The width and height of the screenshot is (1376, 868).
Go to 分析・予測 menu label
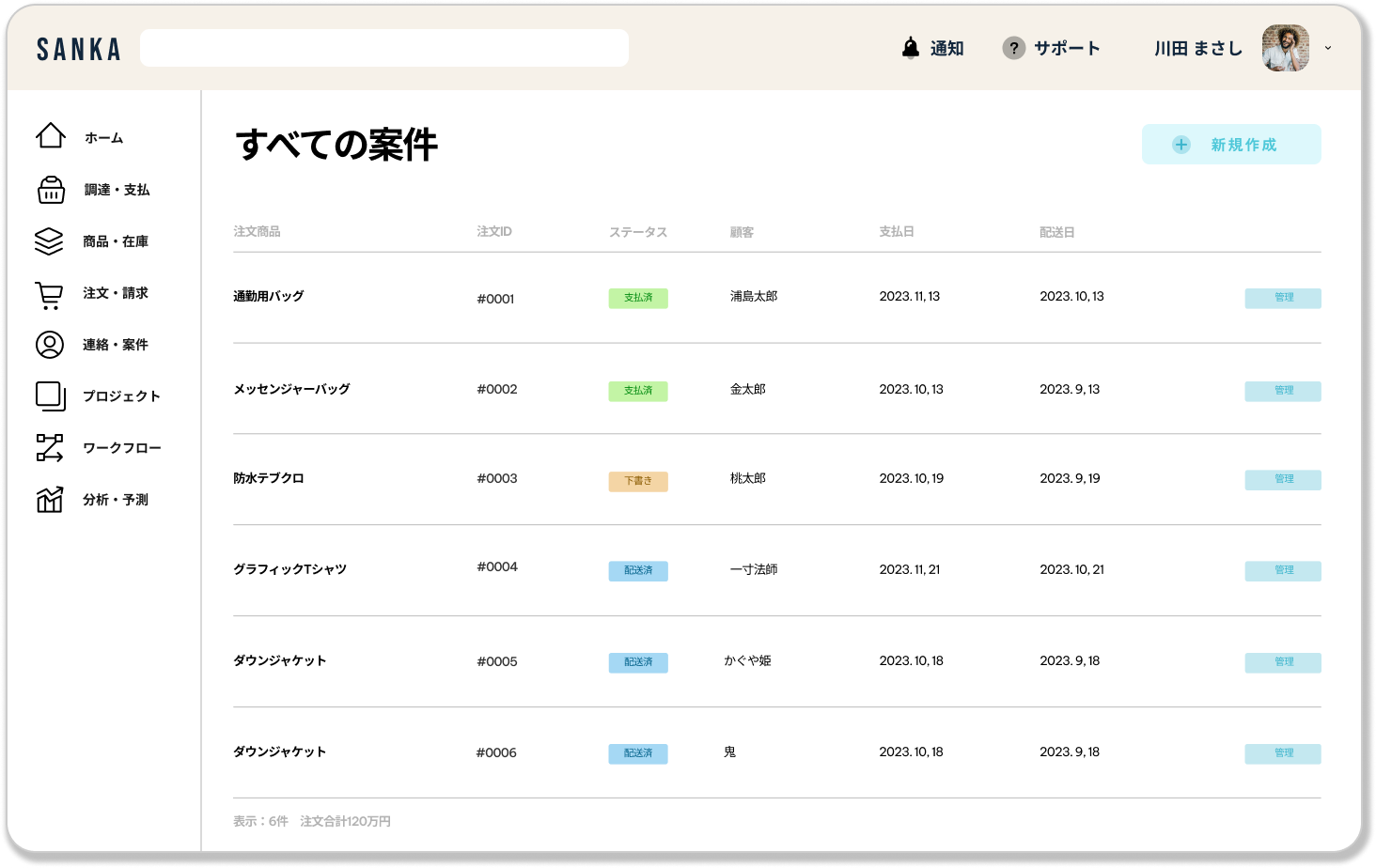click(x=116, y=500)
